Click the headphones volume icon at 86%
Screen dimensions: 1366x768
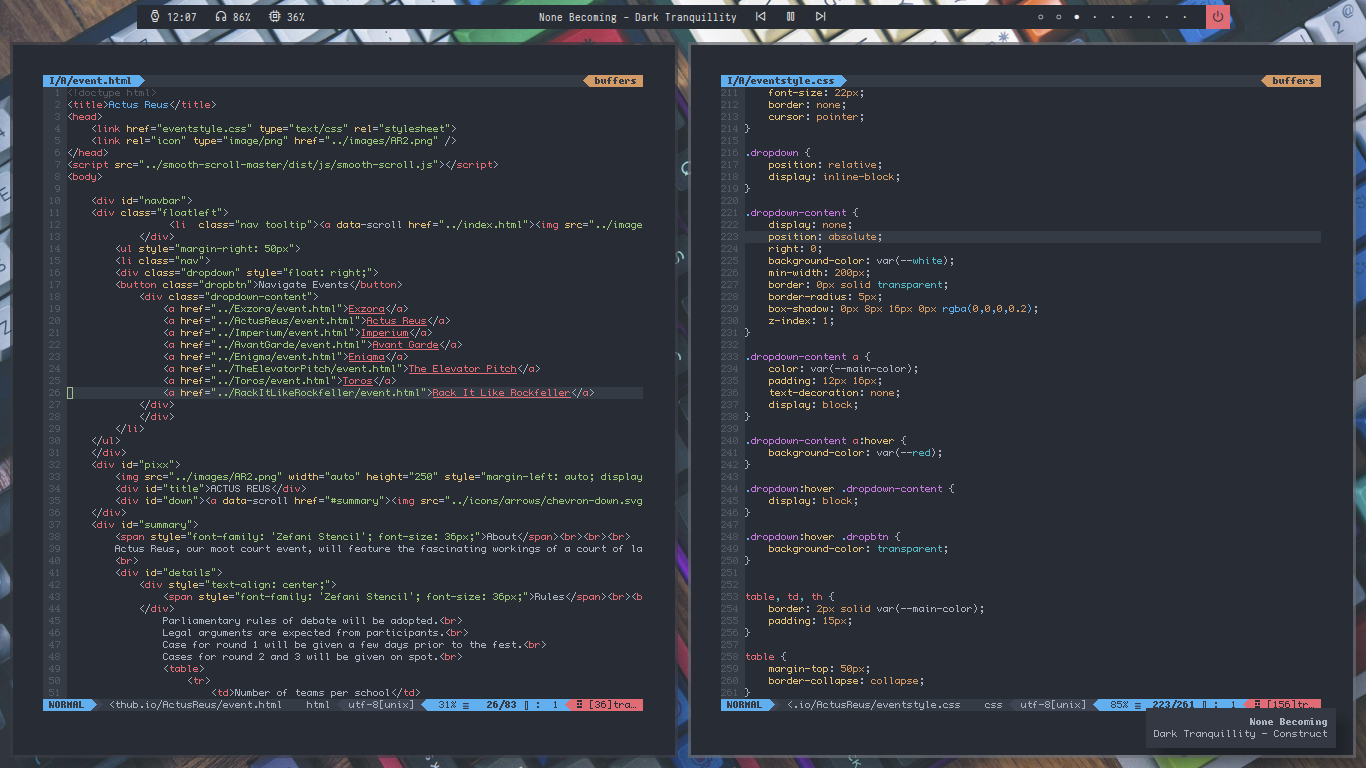(x=220, y=17)
